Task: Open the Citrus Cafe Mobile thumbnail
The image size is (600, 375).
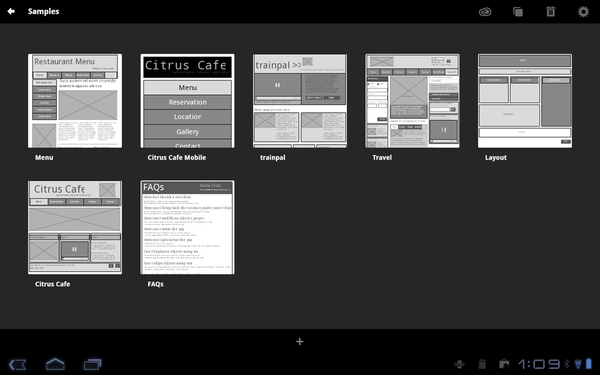Action: (x=188, y=101)
